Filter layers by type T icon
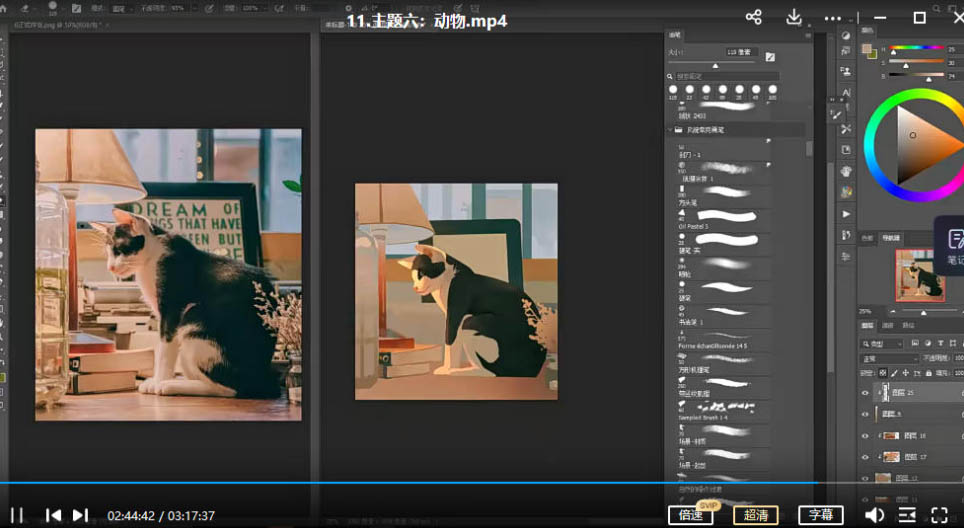The width and height of the screenshot is (964, 528). [x=941, y=343]
